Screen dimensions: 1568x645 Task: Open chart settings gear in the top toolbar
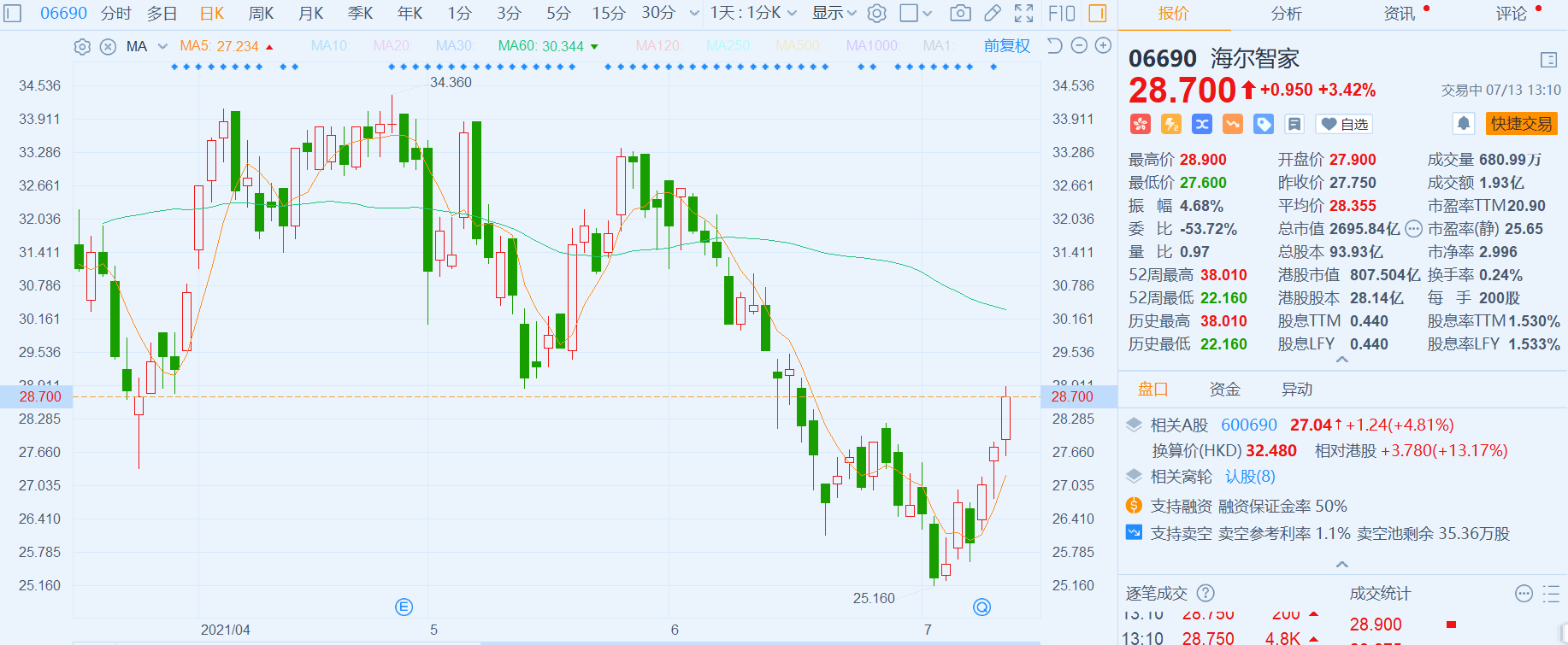[x=876, y=13]
